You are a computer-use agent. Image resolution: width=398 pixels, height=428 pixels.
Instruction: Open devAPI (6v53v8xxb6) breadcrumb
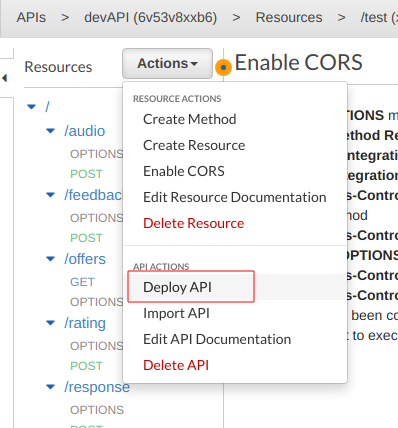[x=151, y=17]
